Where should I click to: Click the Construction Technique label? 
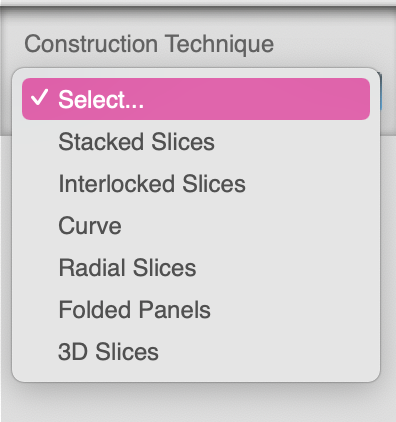coord(149,44)
